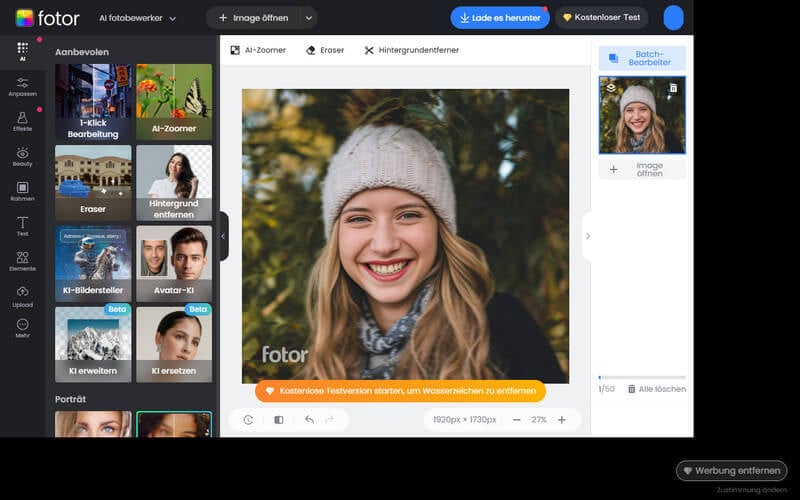
Task: Open the AI fotobewerker dropdown
Action: click(x=137, y=18)
